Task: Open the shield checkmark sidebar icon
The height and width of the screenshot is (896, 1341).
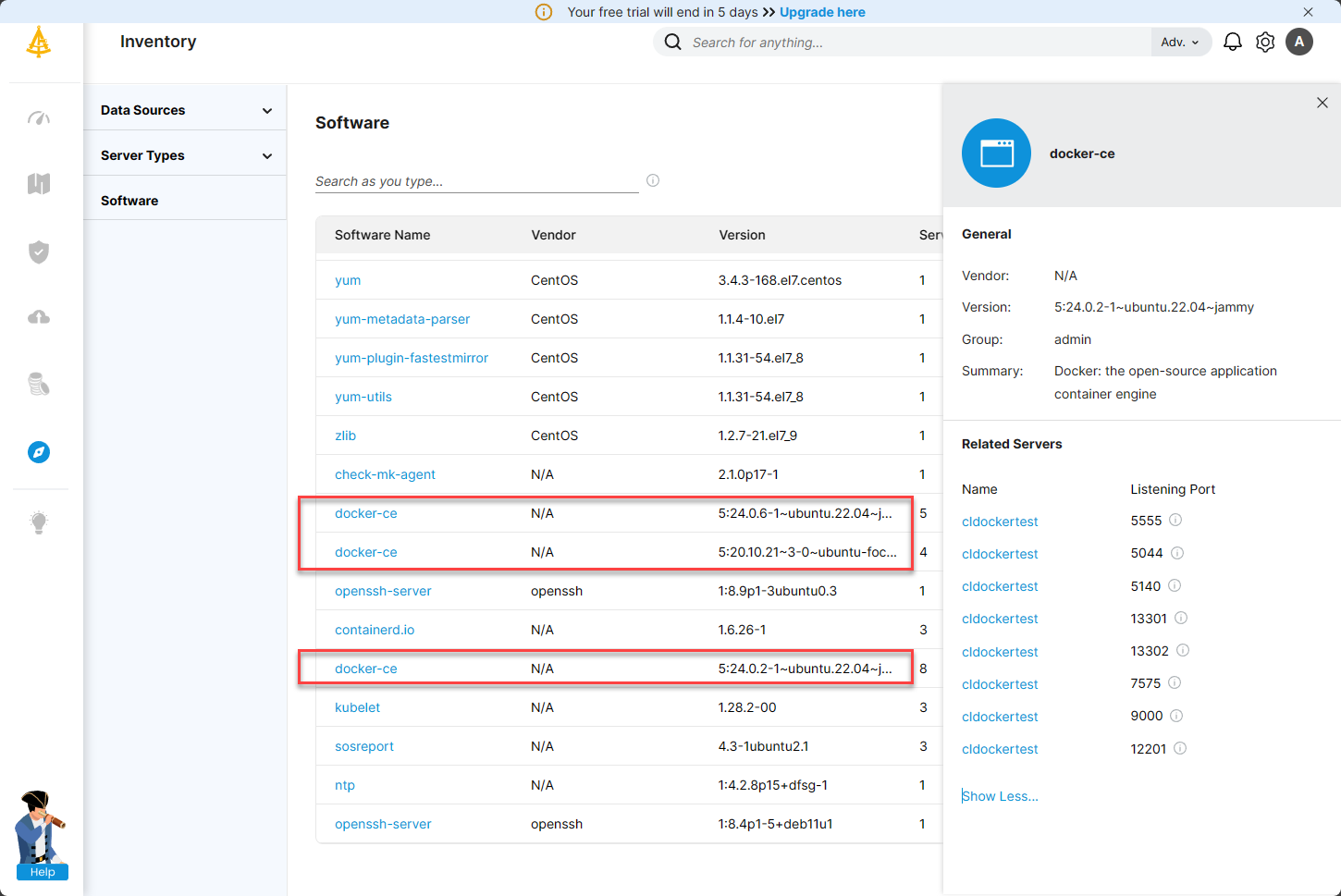Action: pyautogui.click(x=39, y=252)
